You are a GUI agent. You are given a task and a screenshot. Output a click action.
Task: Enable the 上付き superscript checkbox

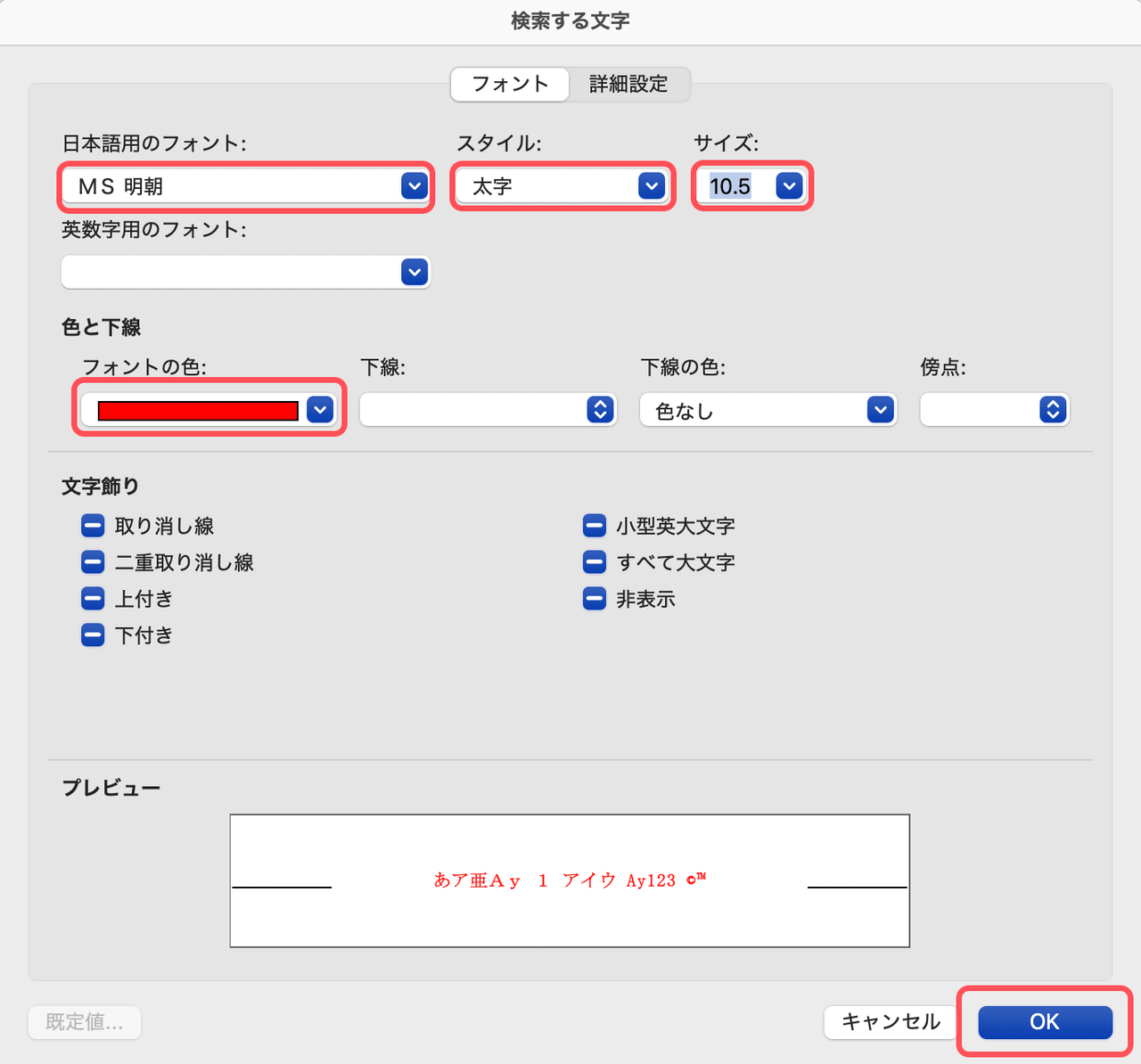93,599
